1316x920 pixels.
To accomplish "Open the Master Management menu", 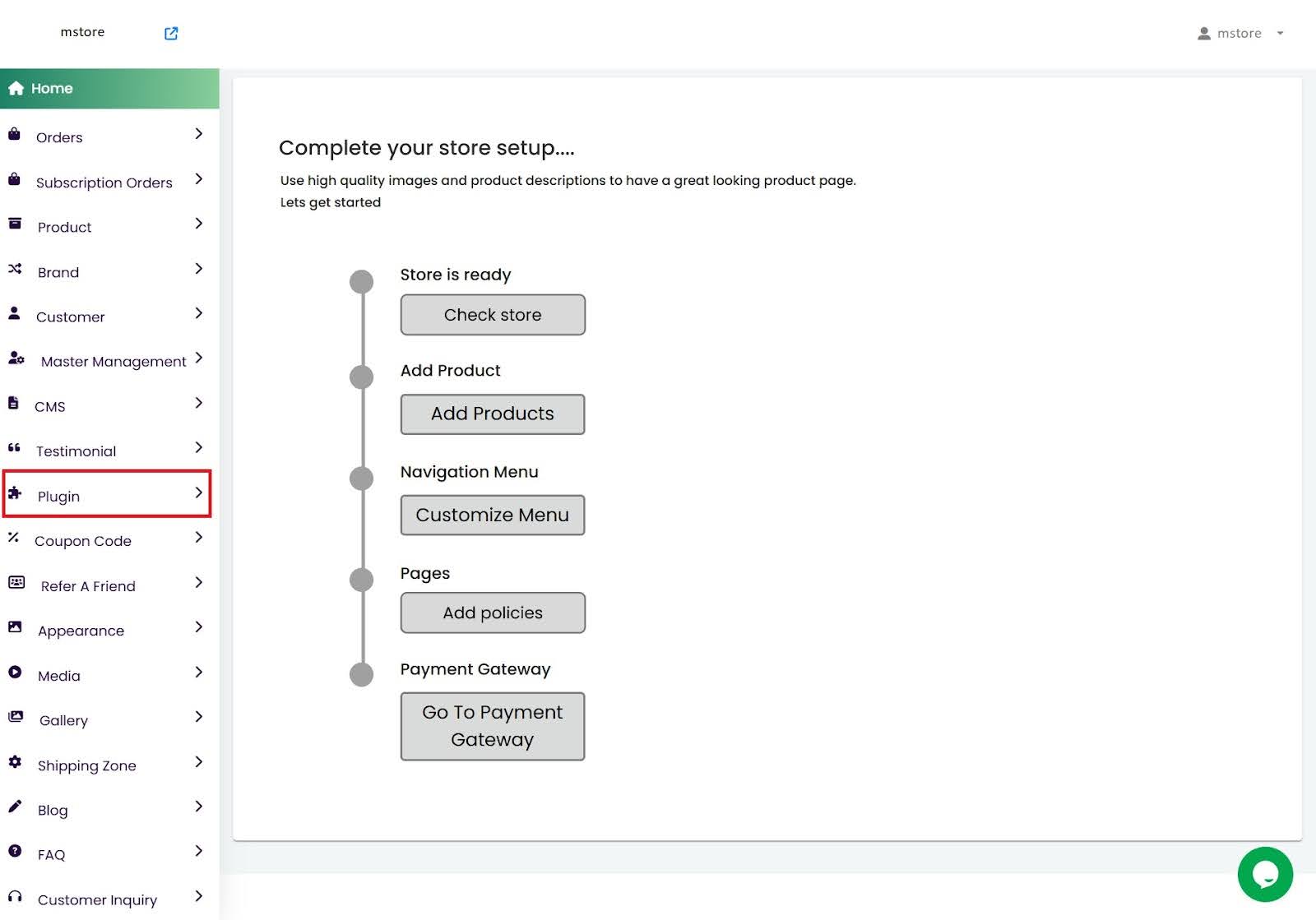I will 113,362.
